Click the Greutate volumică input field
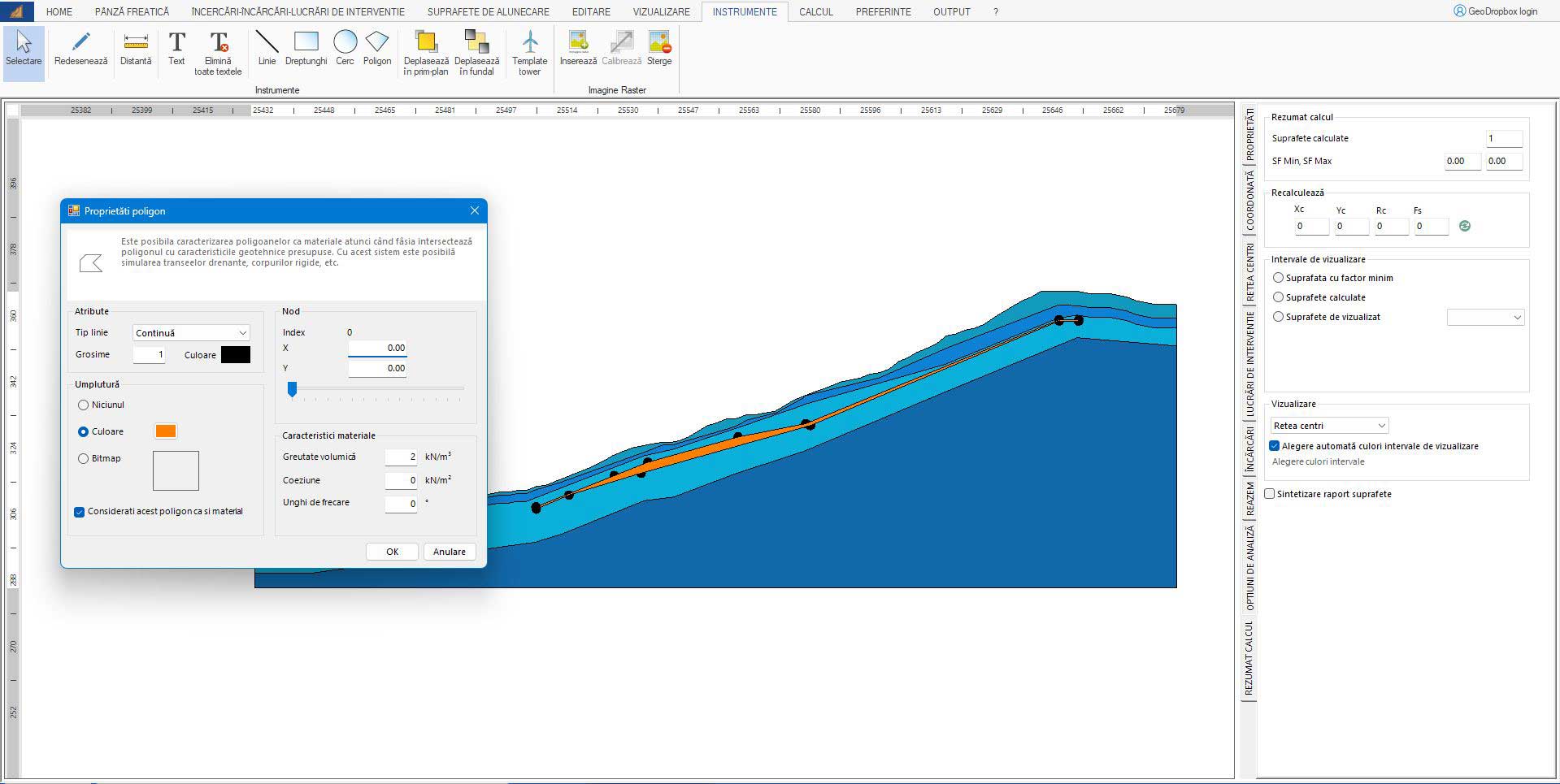The height and width of the screenshot is (784, 1560). point(401,457)
